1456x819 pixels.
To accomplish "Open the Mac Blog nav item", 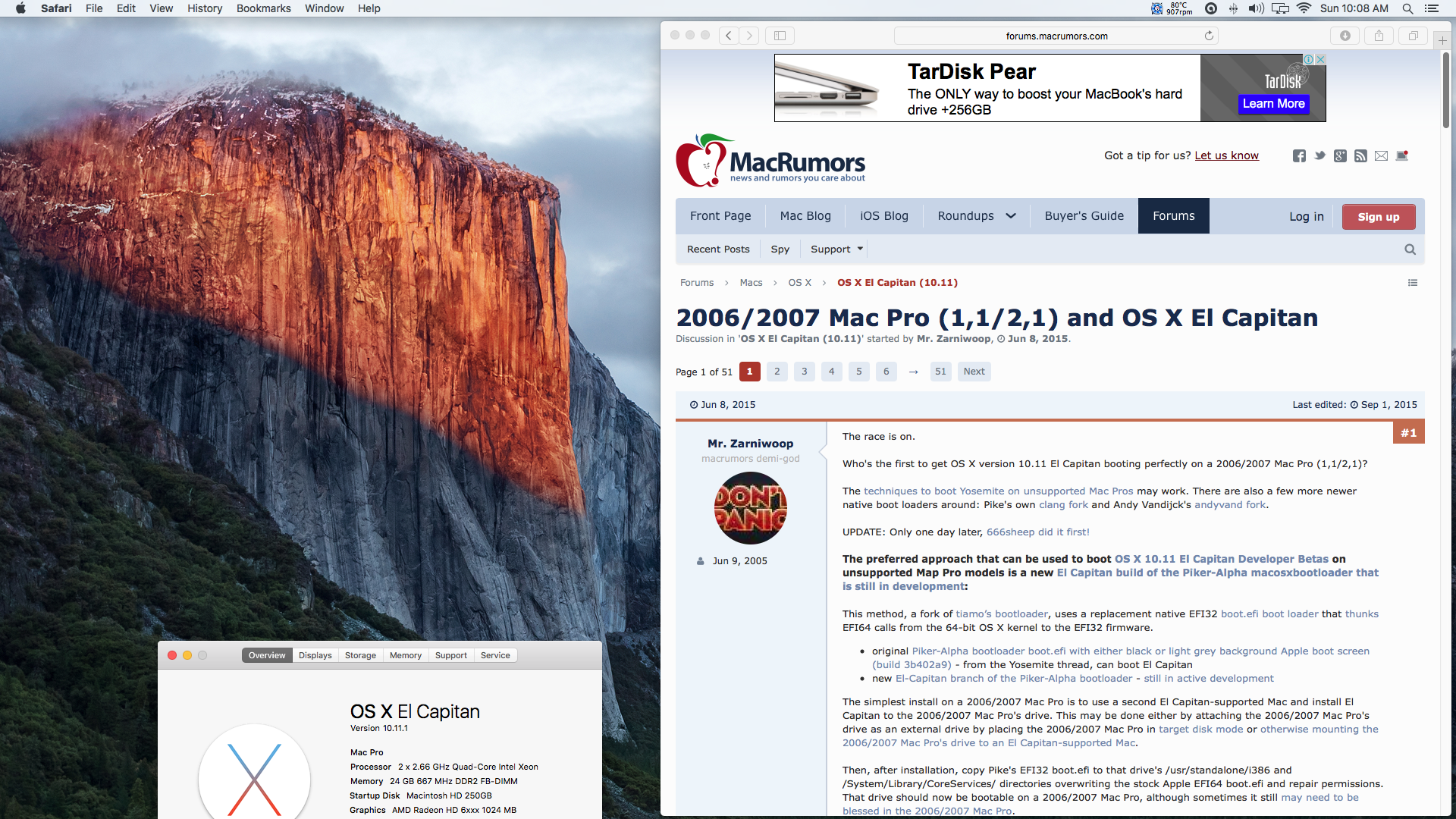I will [805, 216].
